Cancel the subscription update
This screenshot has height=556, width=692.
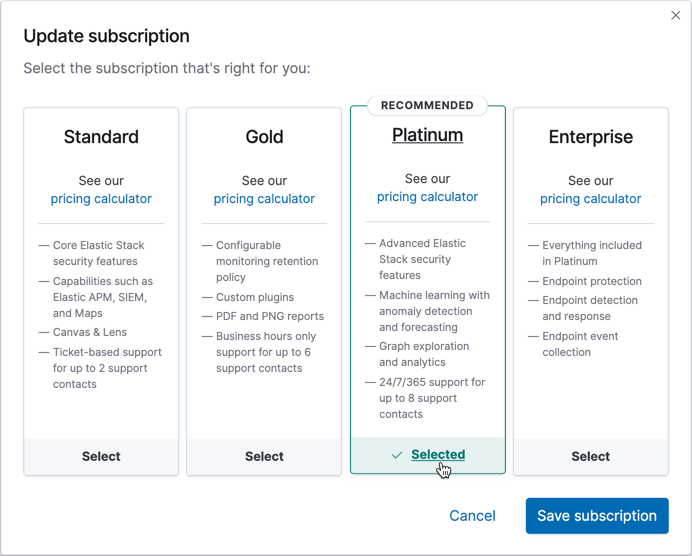click(472, 516)
